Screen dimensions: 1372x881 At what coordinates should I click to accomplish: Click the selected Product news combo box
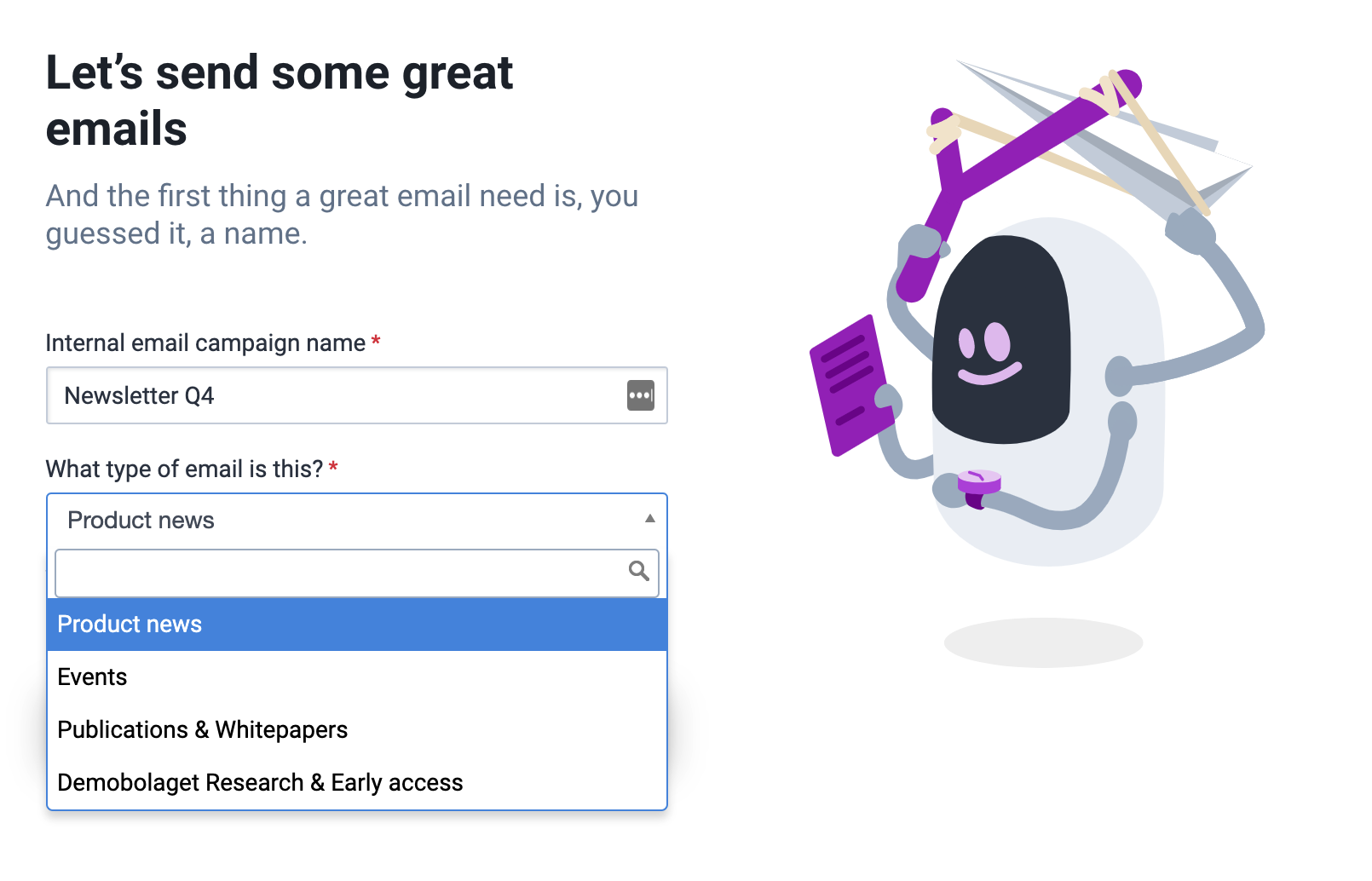tap(357, 520)
